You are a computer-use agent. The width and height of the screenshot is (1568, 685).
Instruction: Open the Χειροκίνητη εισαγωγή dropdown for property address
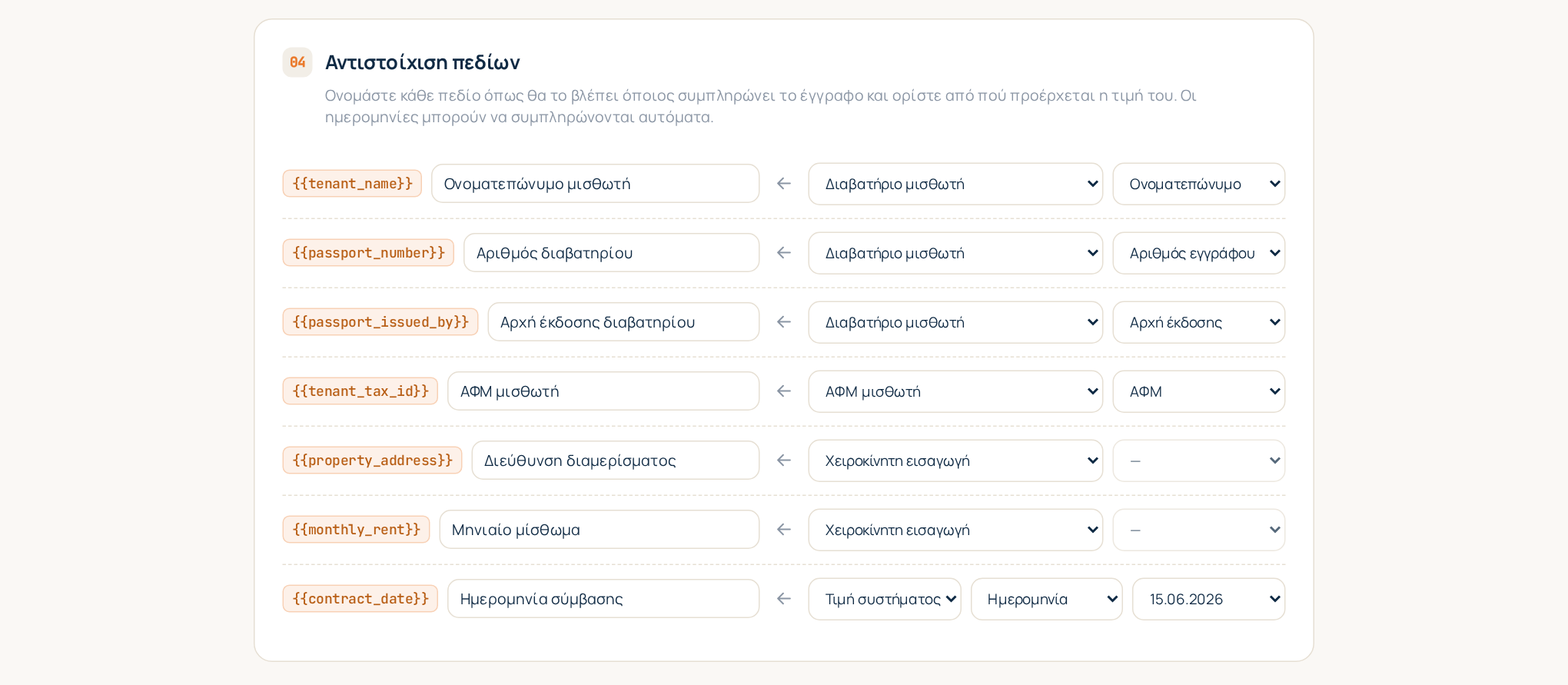click(x=955, y=461)
